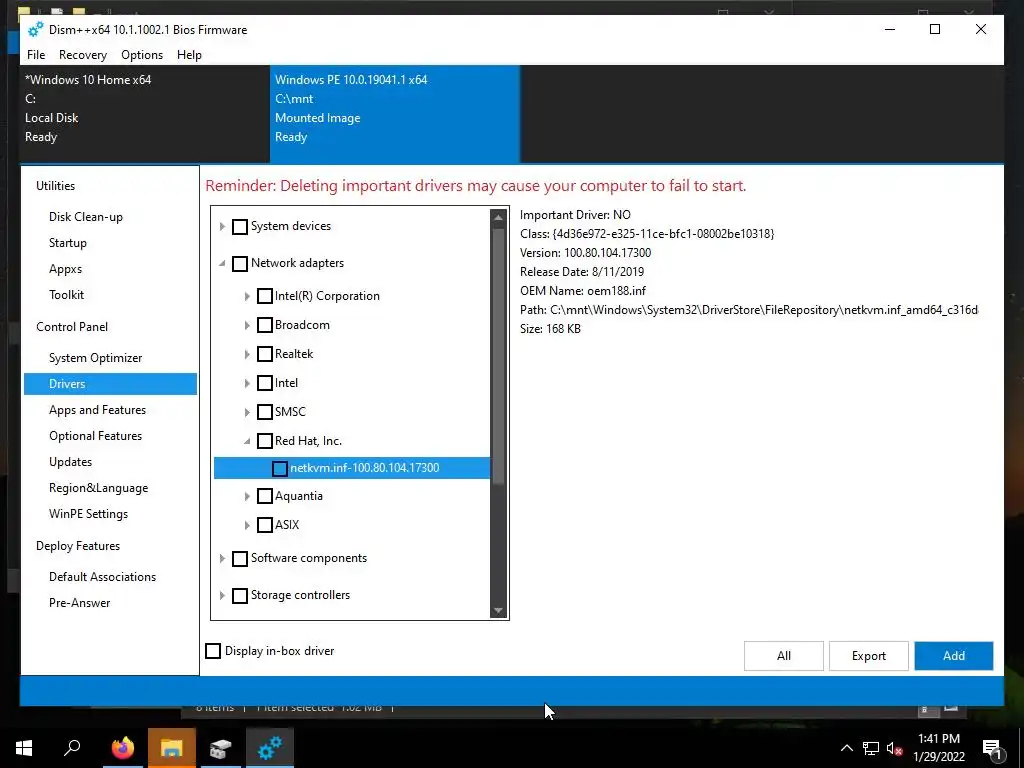Show hidden system tray icons
Viewport: 1024px width, 768px height.
point(846,748)
